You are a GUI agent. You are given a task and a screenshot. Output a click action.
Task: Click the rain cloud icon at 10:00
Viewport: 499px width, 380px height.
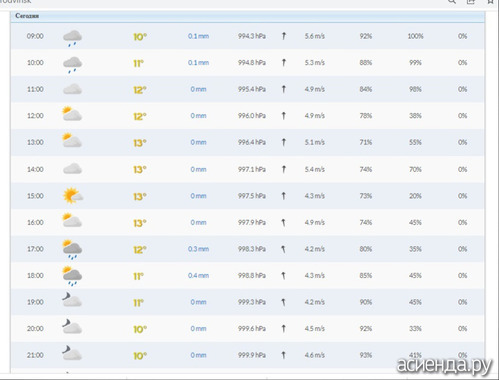[x=72, y=65]
